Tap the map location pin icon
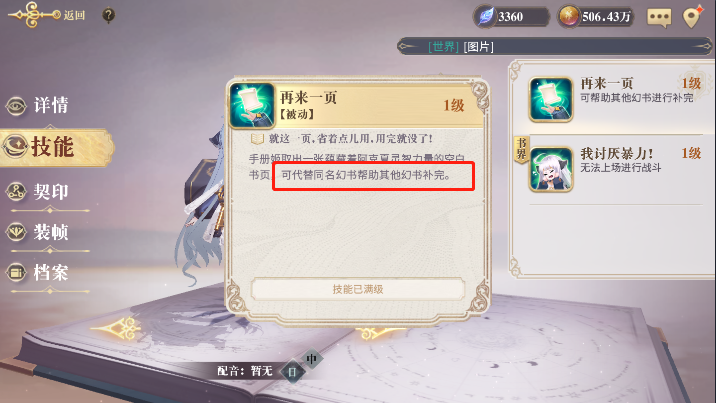The image size is (716, 403). (692, 17)
